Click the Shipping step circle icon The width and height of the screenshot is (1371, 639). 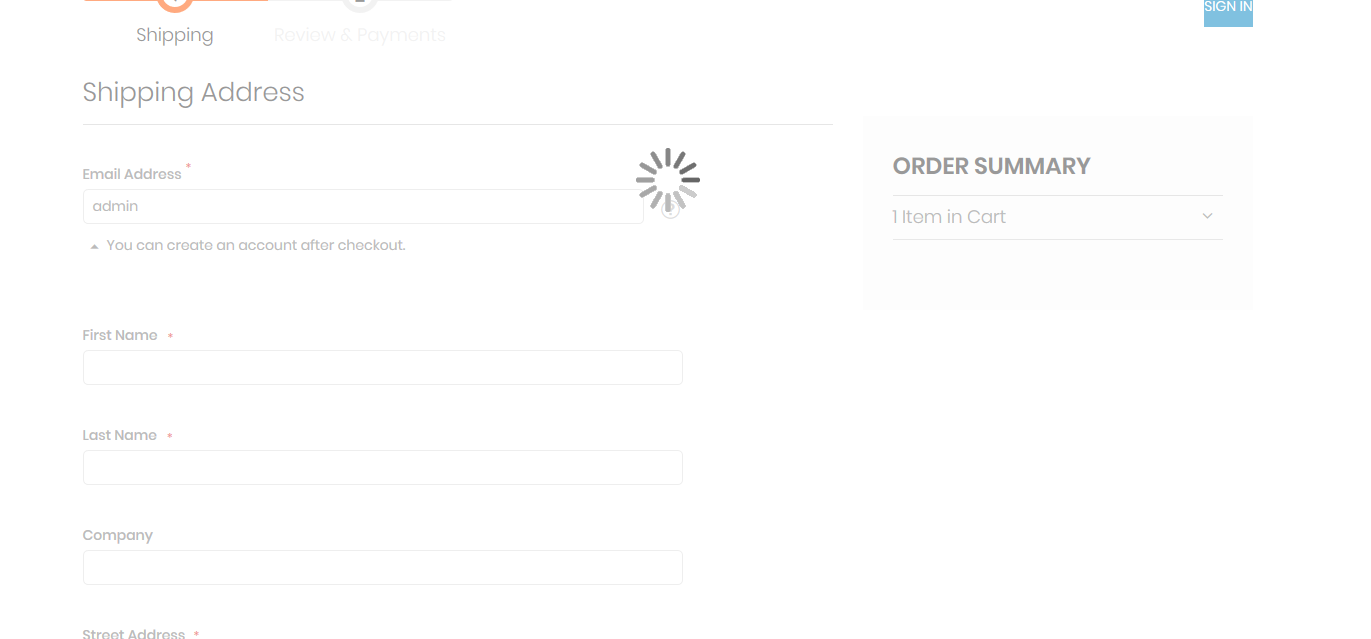(175, 3)
